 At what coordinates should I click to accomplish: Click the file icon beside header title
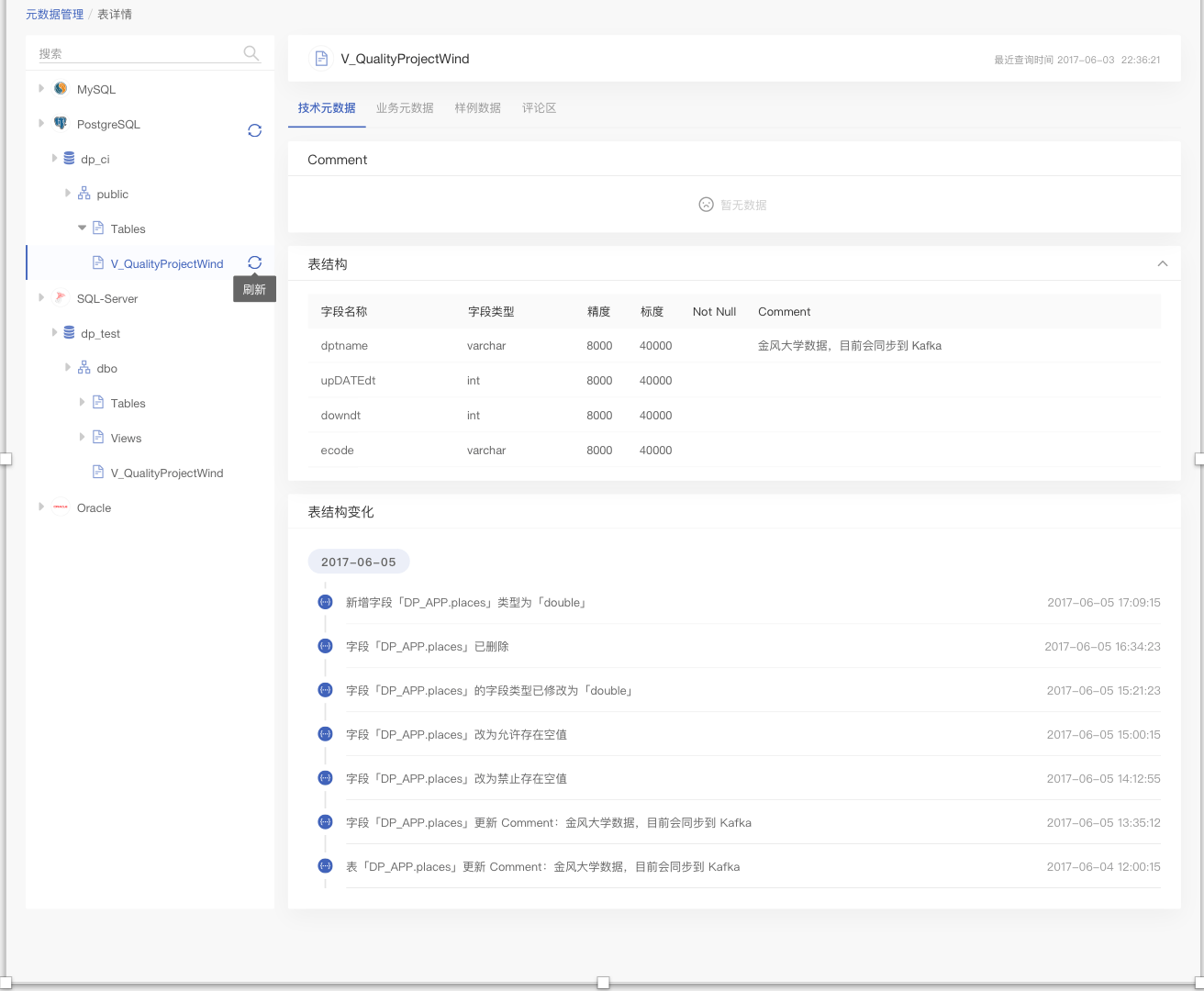[321, 59]
